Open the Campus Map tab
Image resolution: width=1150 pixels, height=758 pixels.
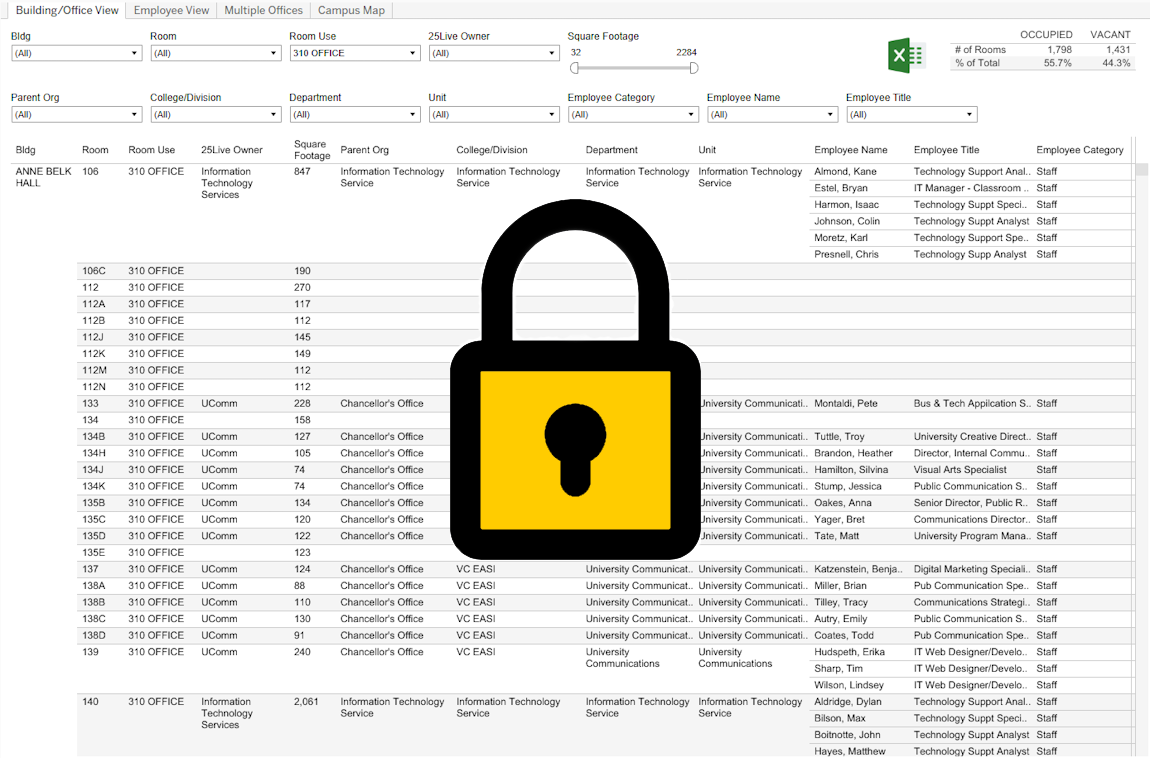coord(351,10)
